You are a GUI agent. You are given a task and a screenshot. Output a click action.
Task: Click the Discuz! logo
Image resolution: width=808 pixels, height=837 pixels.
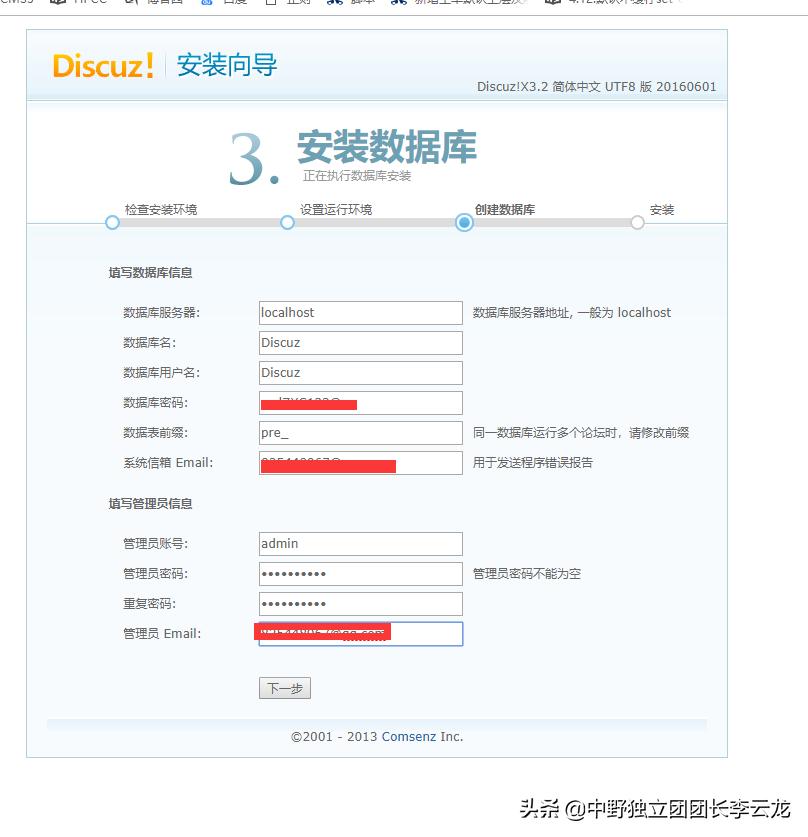(104, 66)
